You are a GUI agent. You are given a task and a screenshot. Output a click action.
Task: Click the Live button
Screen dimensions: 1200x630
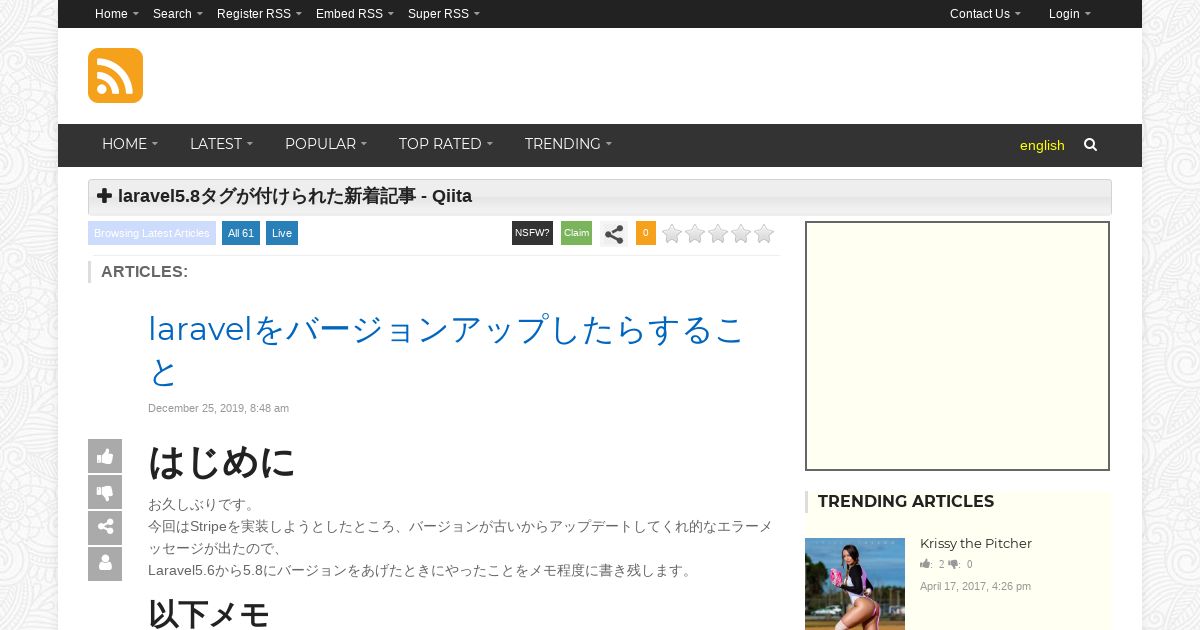tap(282, 233)
